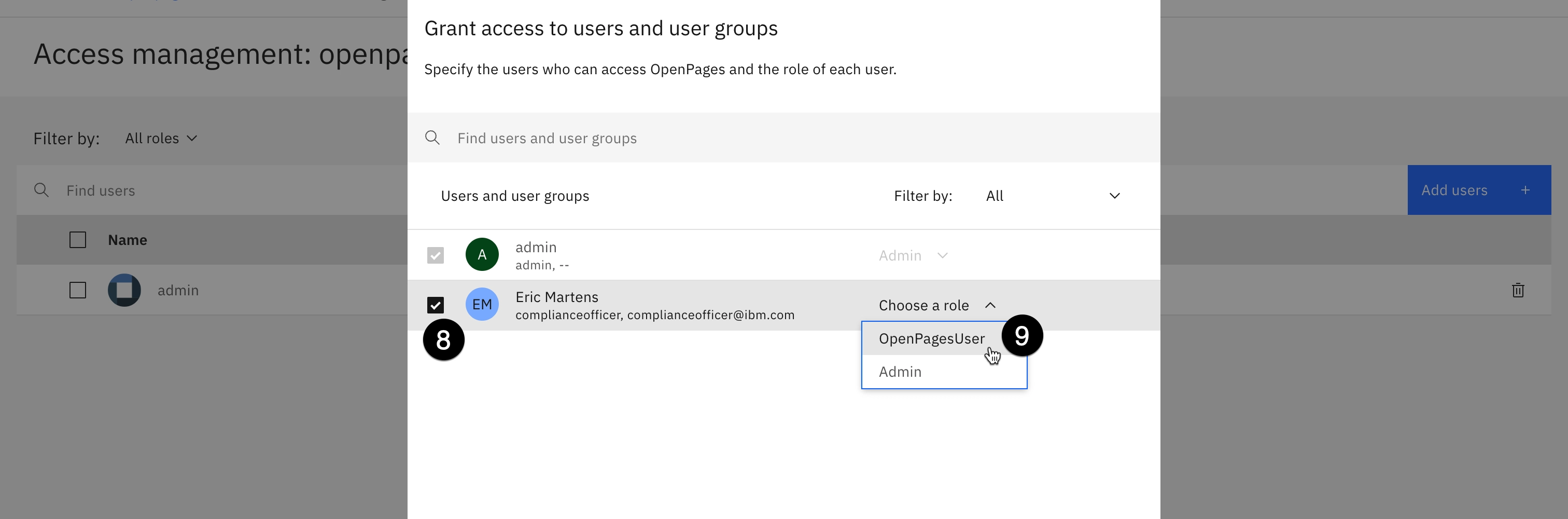Viewport: 1568px width, 519px height.
Task: Collapse the Choose a role dropdown
Action: (x=937, y=305)
